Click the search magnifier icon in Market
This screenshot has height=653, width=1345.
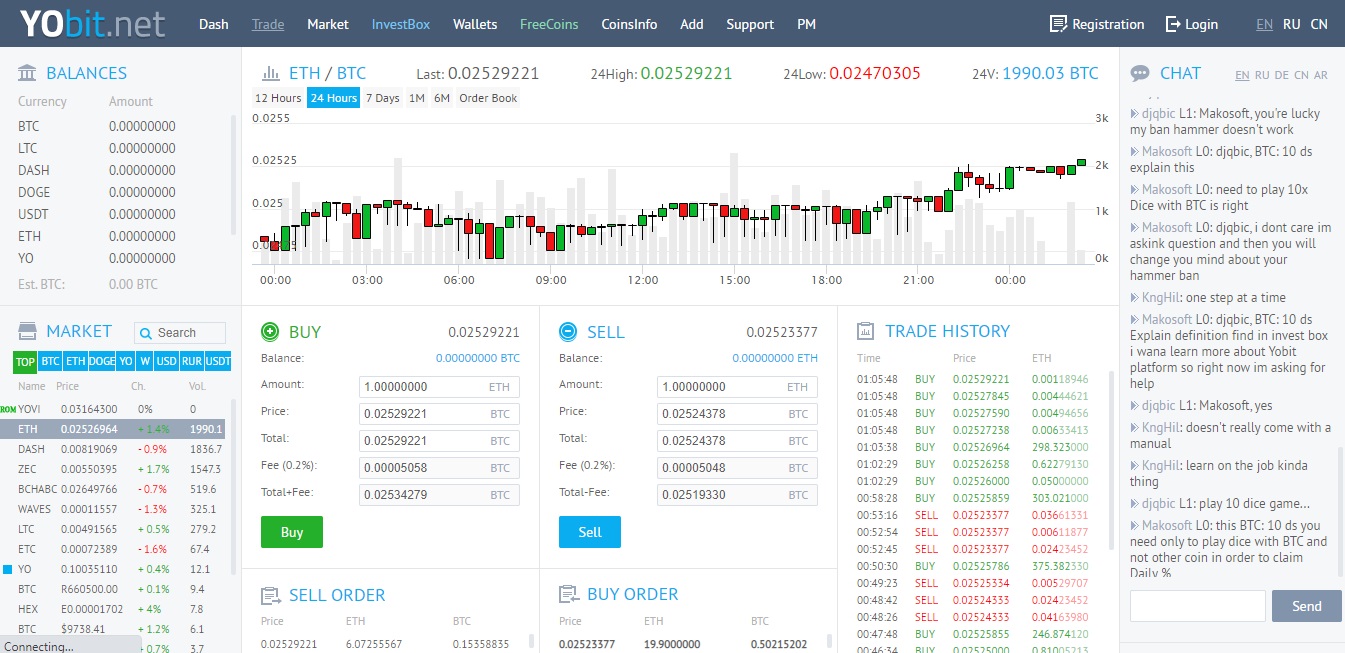[x=146, y=333]
